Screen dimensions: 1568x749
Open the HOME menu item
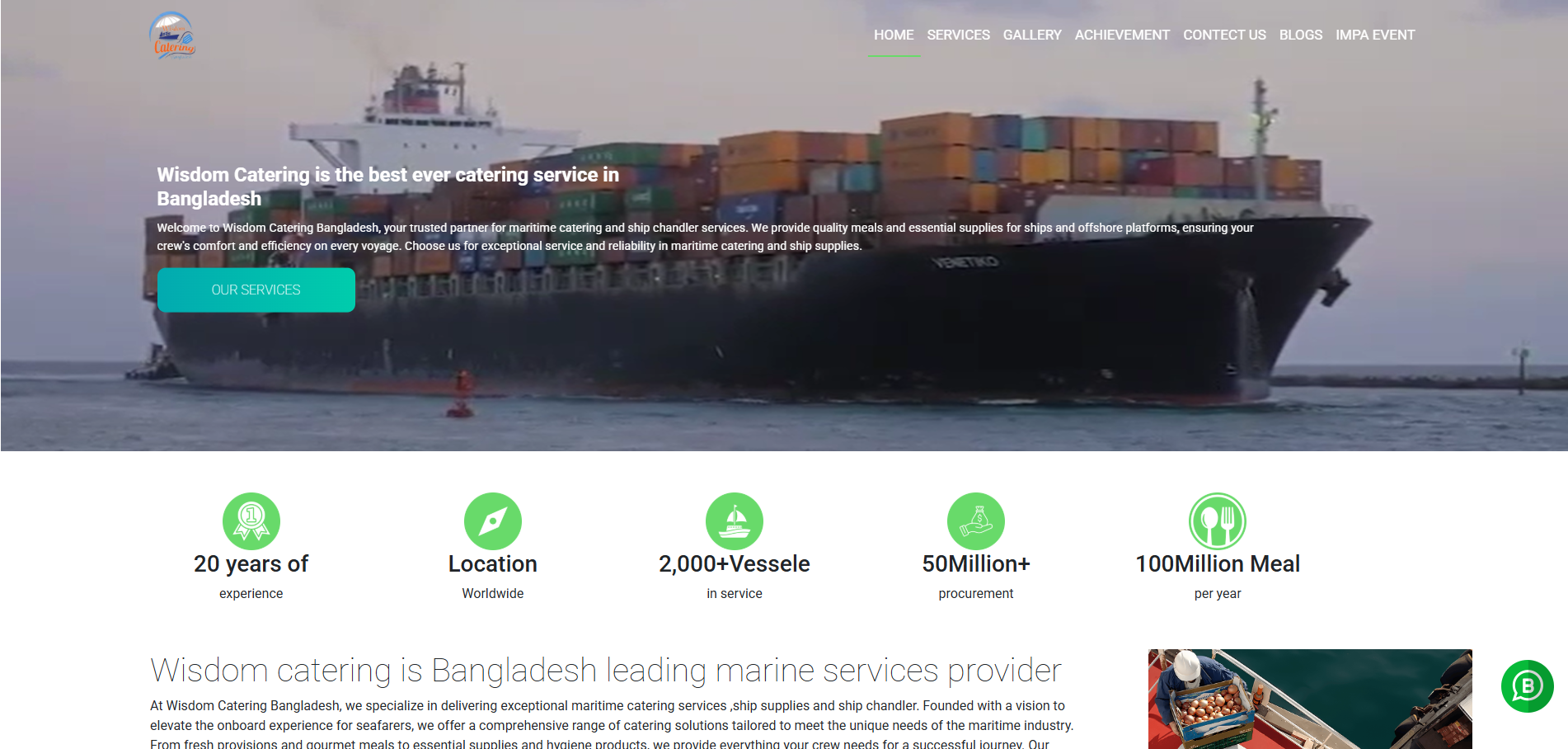(894, 35)
